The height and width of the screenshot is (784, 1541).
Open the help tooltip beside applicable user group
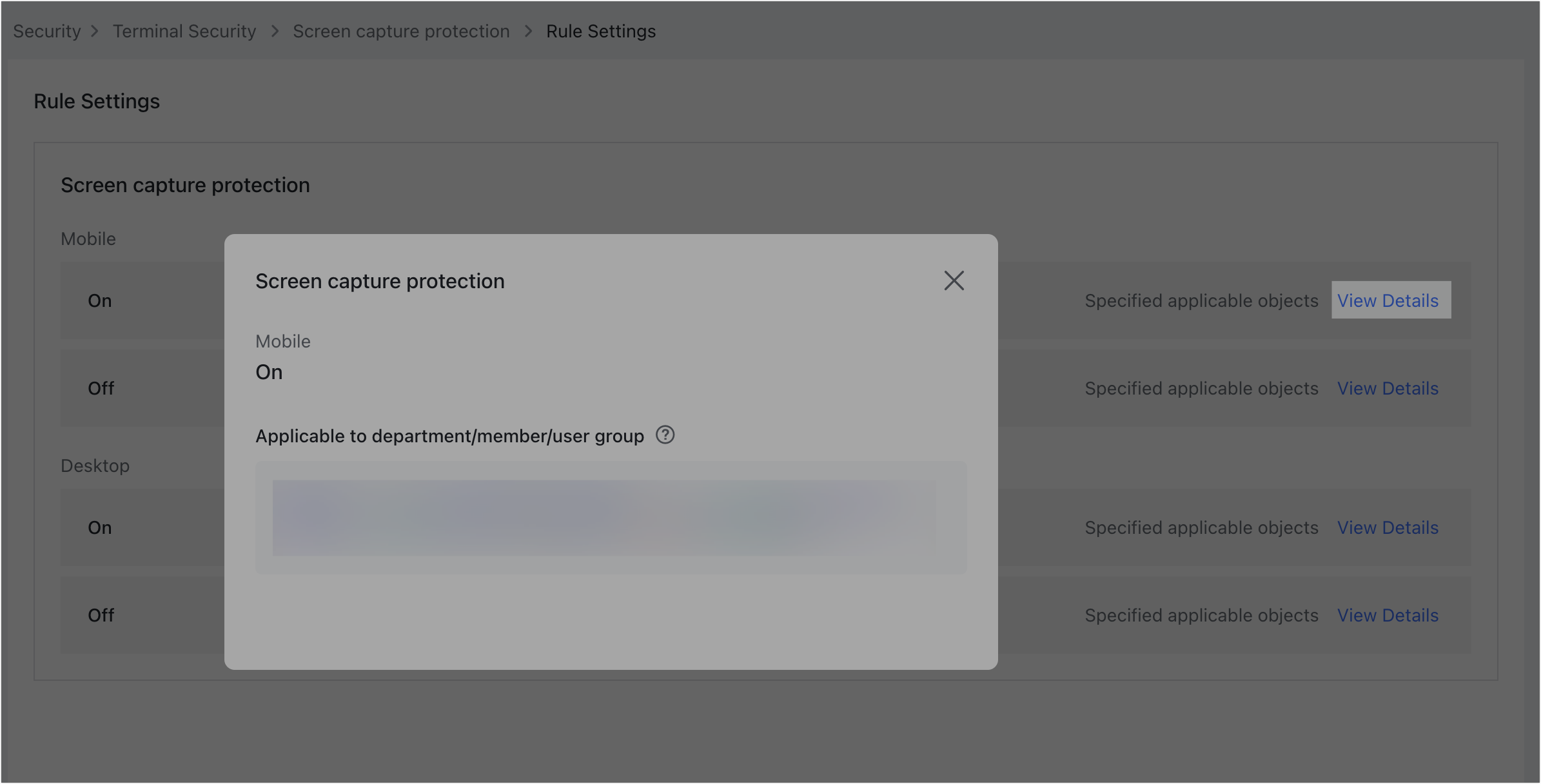(x=665, y=435)
